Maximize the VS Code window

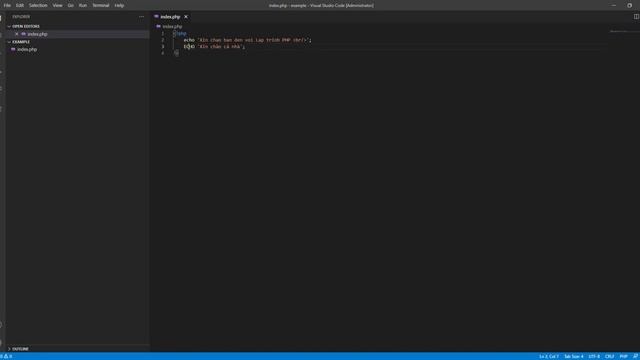pyautogui.click(x=629, y=5)
